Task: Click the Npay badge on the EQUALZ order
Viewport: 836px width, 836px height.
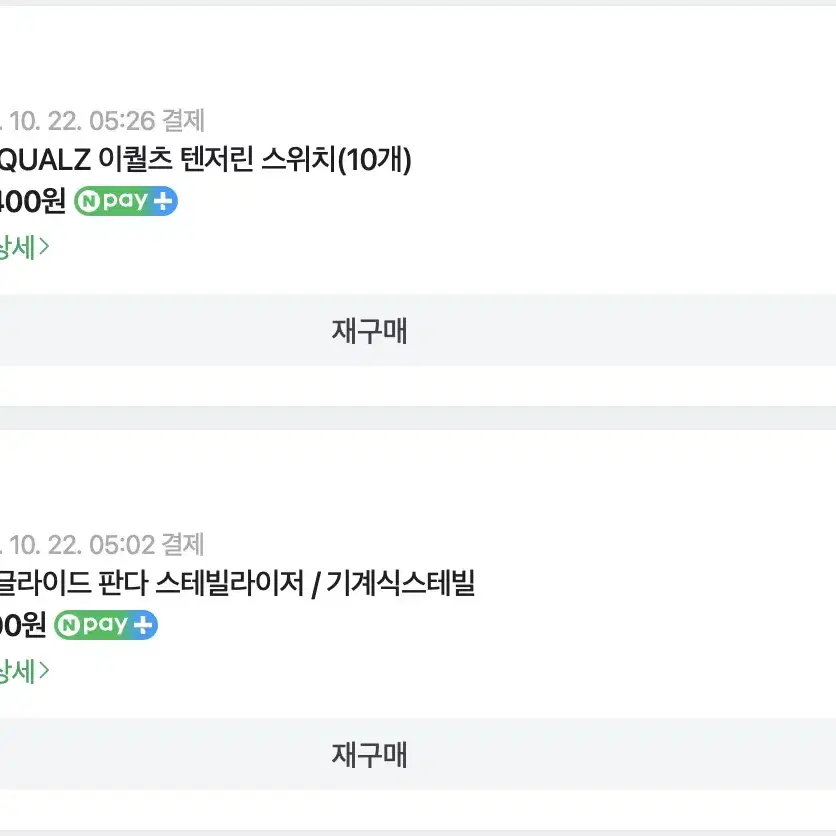Action: (126, 201)
